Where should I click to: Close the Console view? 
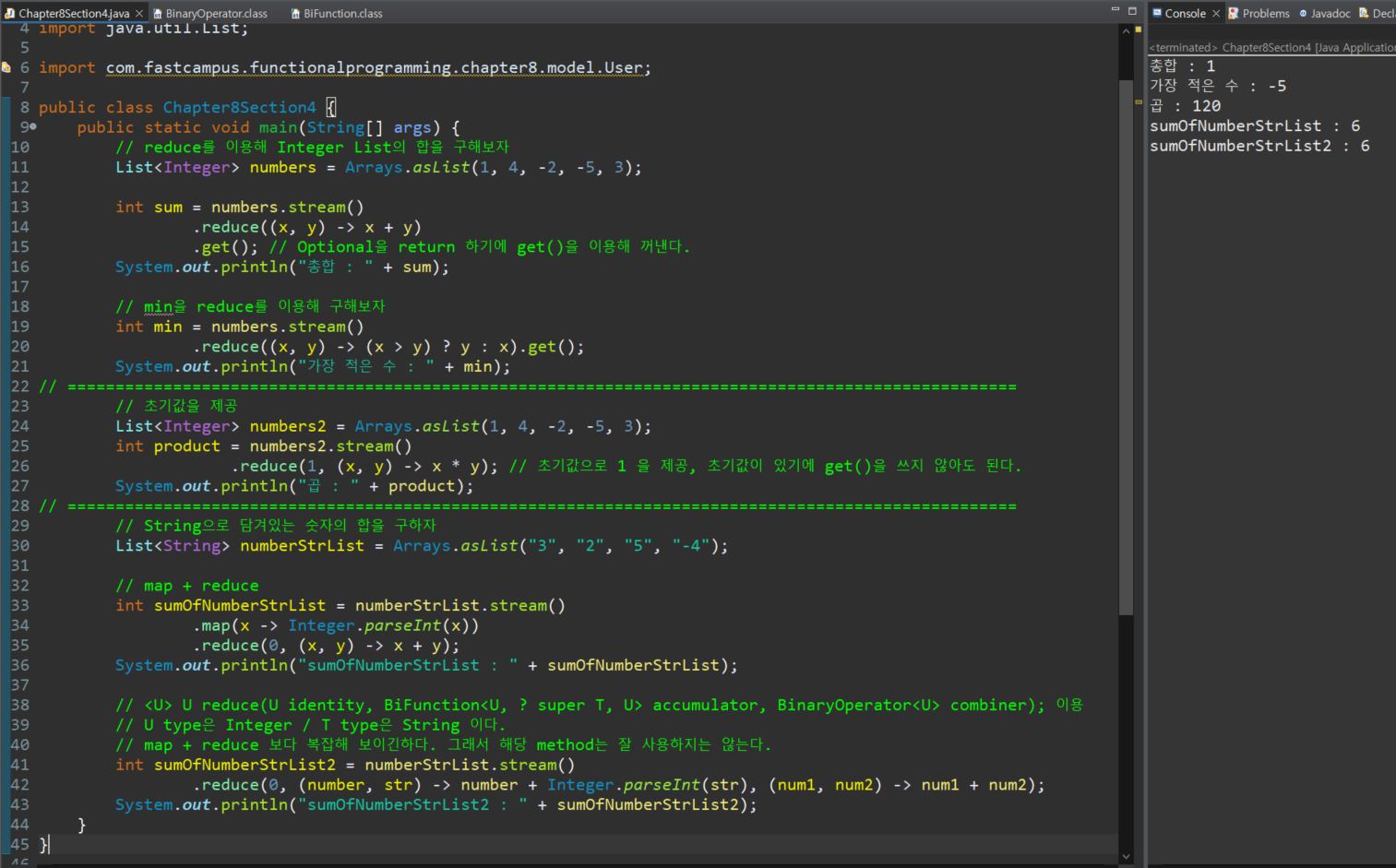(1216, 13)
